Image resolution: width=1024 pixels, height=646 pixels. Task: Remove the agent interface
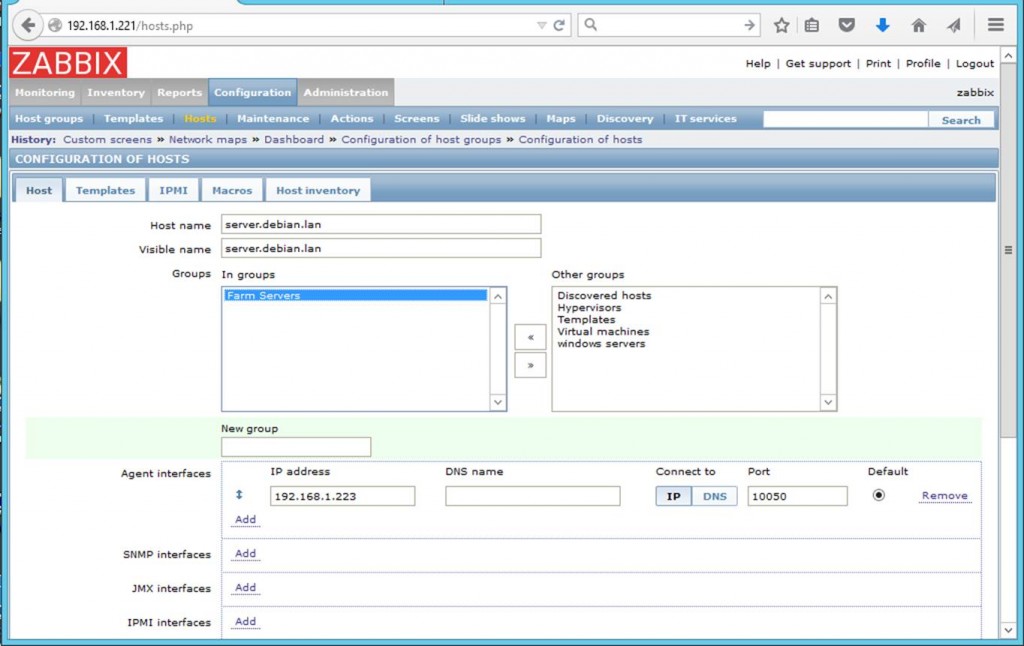944,494
